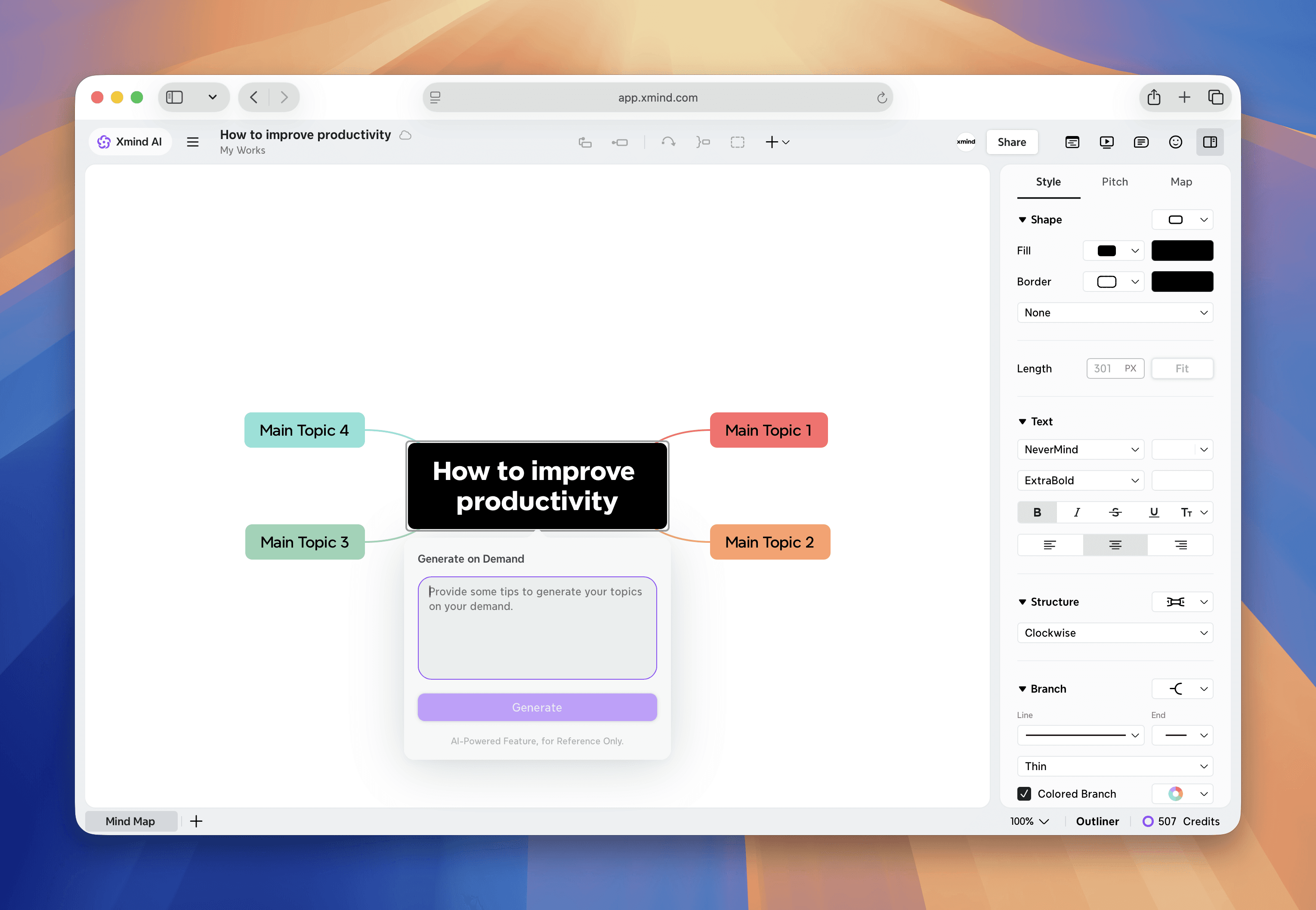Open the topic shape dropdown
Image resolution: width=1316 pixels, height=910 pixels.
[x=1182, y=220]
